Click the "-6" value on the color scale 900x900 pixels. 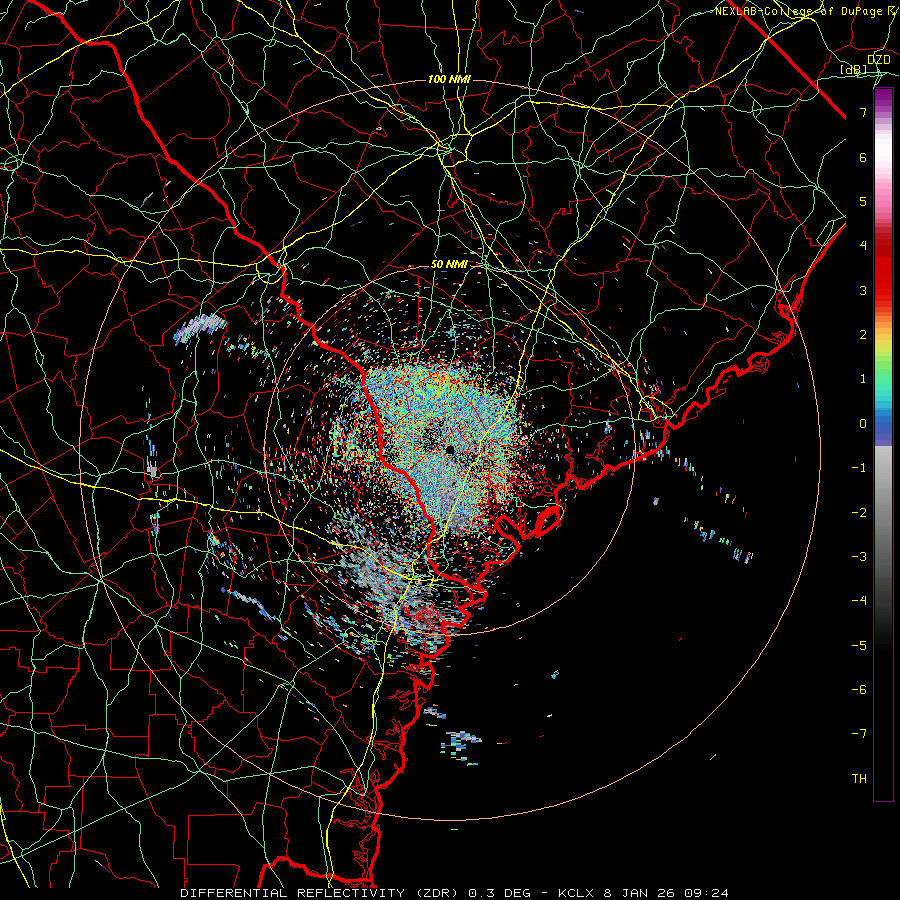point(859,689)
